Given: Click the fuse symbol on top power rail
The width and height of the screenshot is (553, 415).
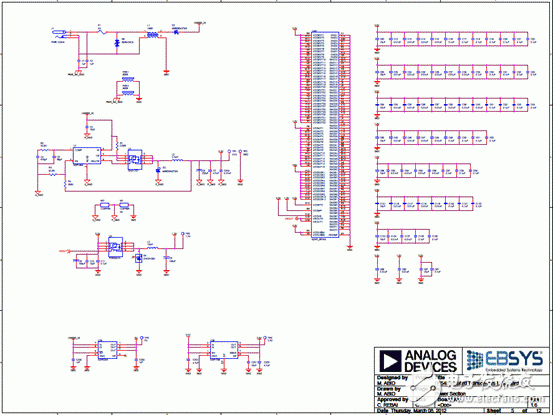Looking at the screenshot, I should pos(102,32).
